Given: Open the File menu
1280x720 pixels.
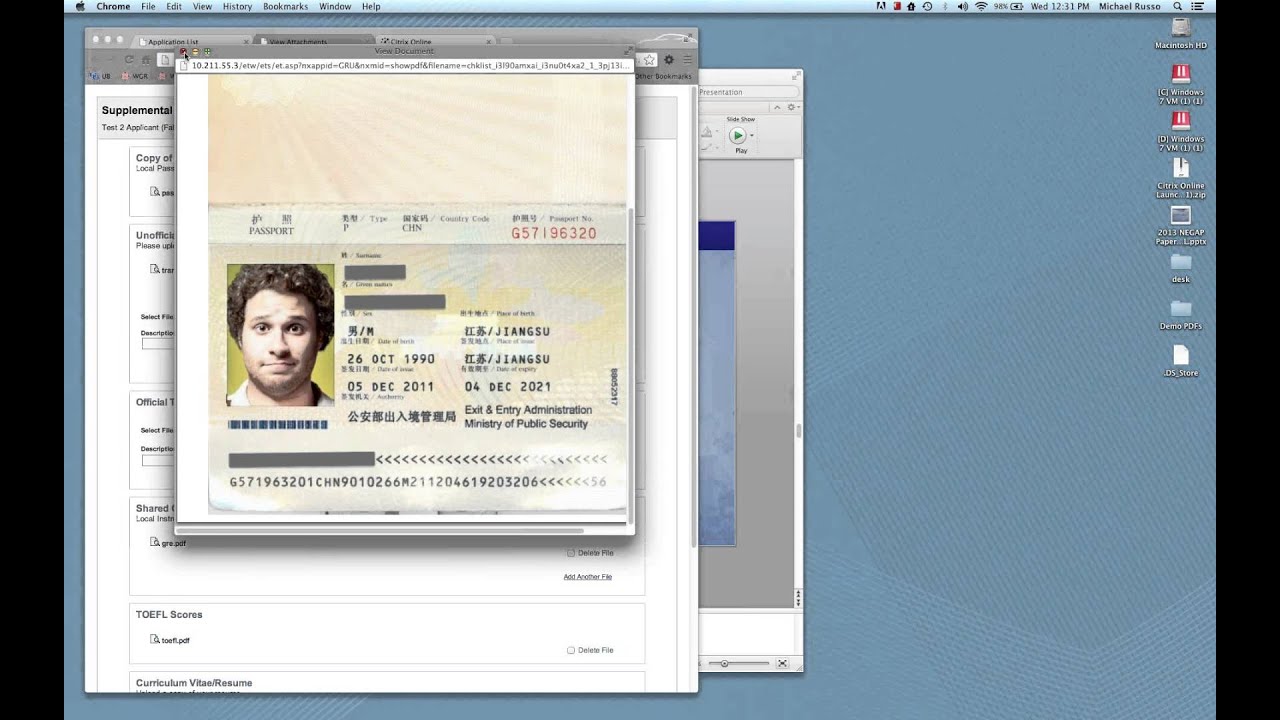Looking at the screenshot, I should (x=148, y=6).
